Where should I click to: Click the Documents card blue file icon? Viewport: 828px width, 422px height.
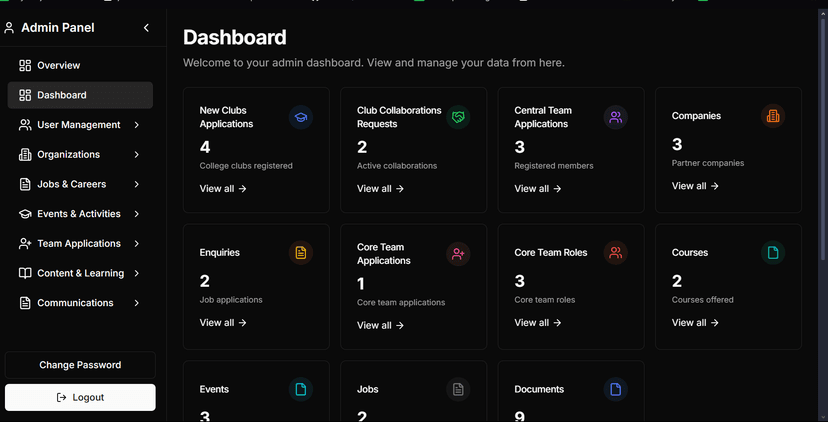[615, 389]
